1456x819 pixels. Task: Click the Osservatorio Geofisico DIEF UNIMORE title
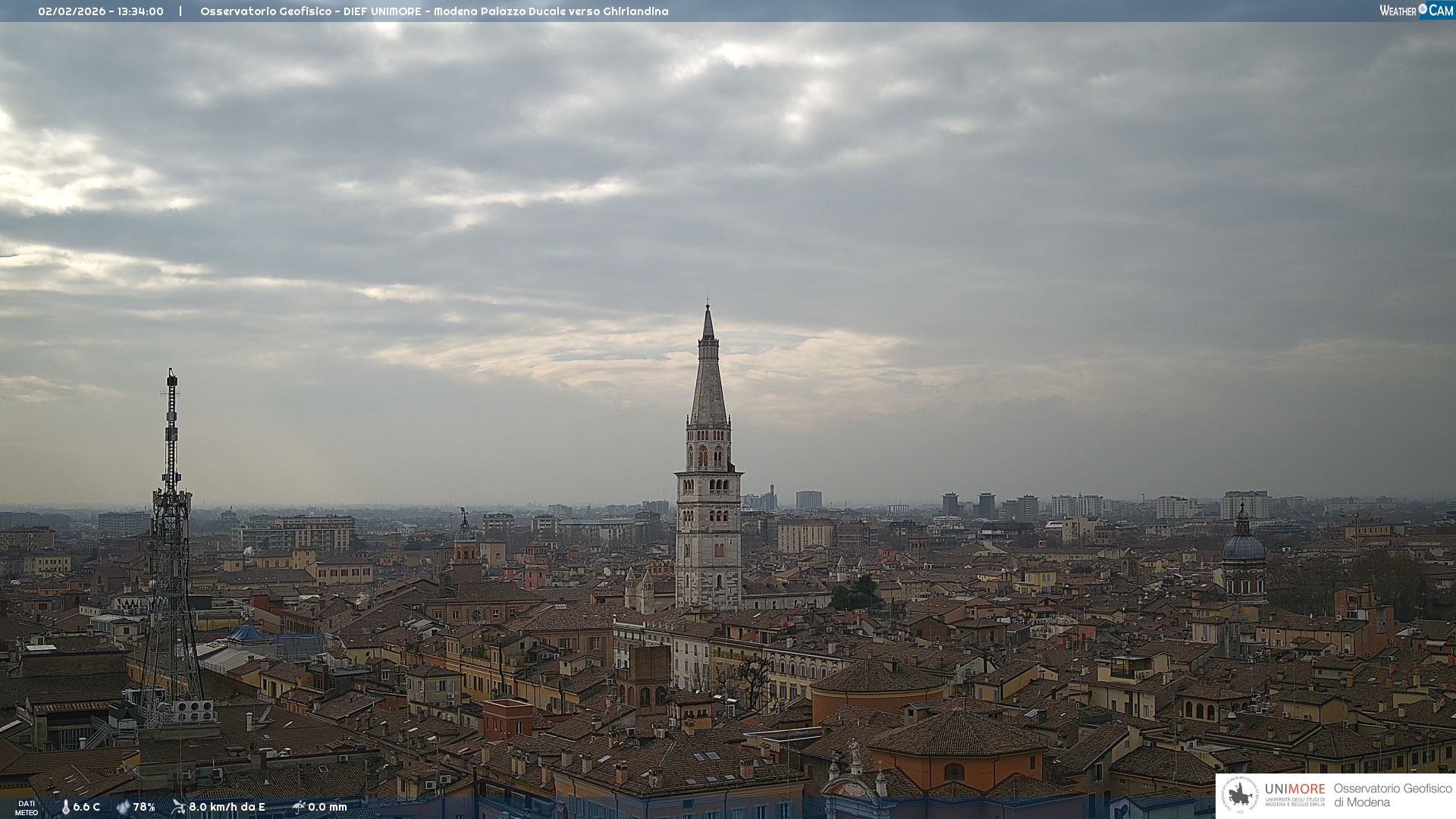[434, 11]
